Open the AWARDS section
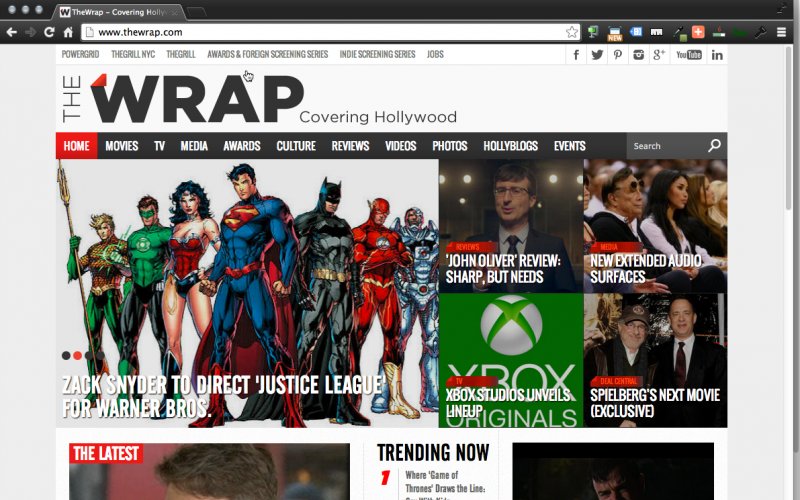This screenshot has width=800, height=500. coord(242,146)
